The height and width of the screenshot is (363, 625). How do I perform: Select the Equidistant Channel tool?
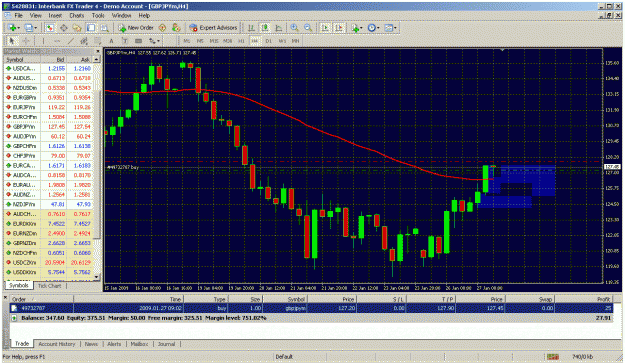(84, 41)
